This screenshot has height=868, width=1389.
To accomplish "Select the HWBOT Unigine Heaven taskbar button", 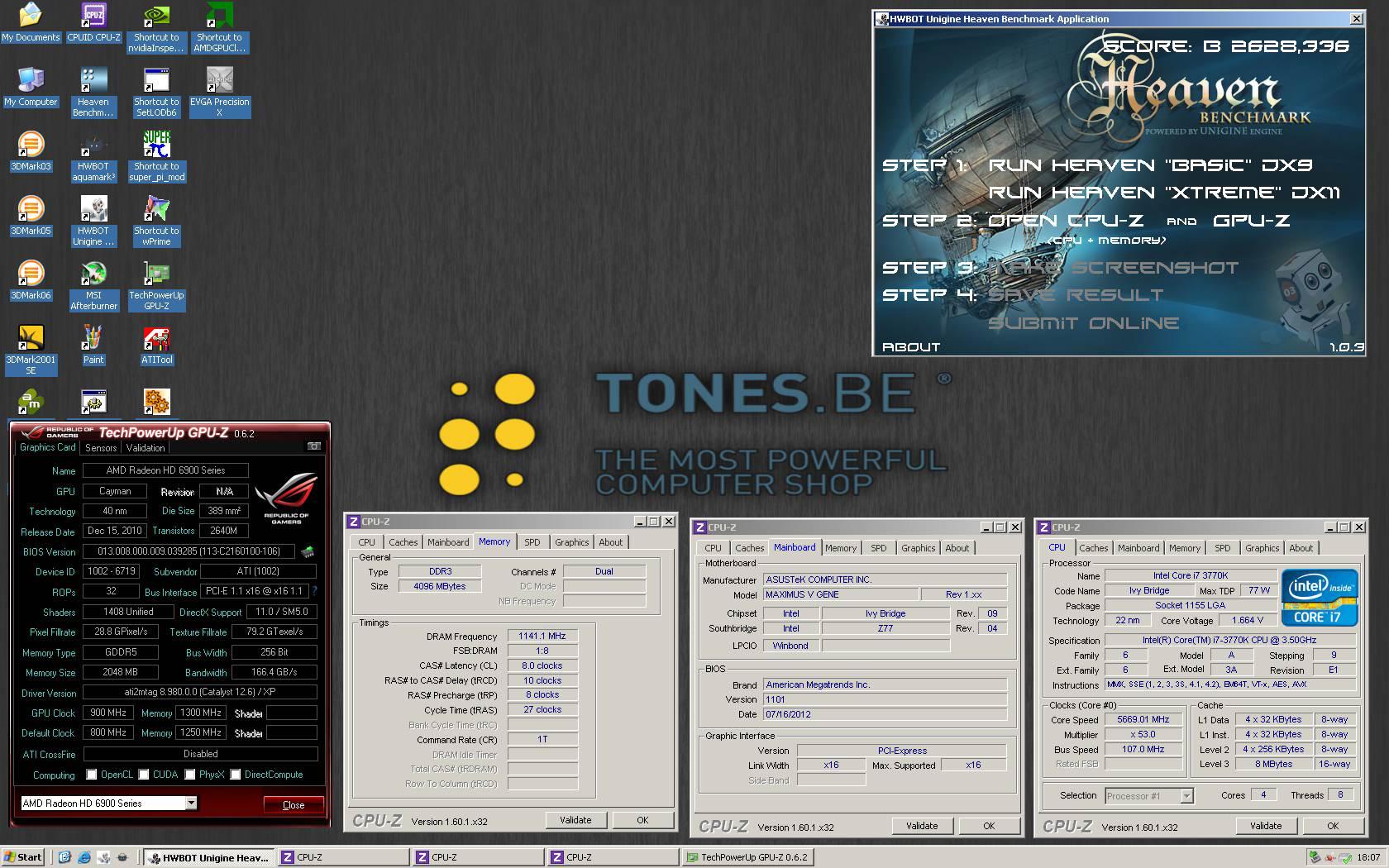I will click(208, 857).
